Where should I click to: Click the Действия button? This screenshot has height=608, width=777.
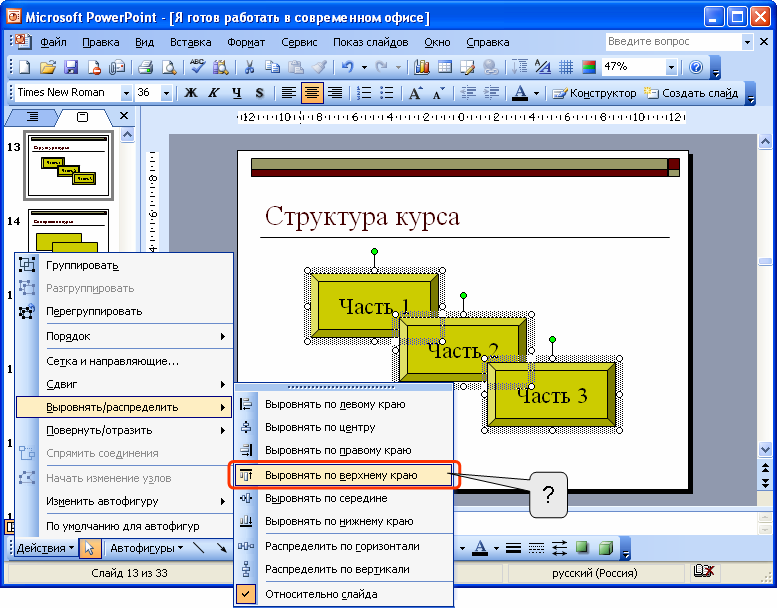(45, 548)
